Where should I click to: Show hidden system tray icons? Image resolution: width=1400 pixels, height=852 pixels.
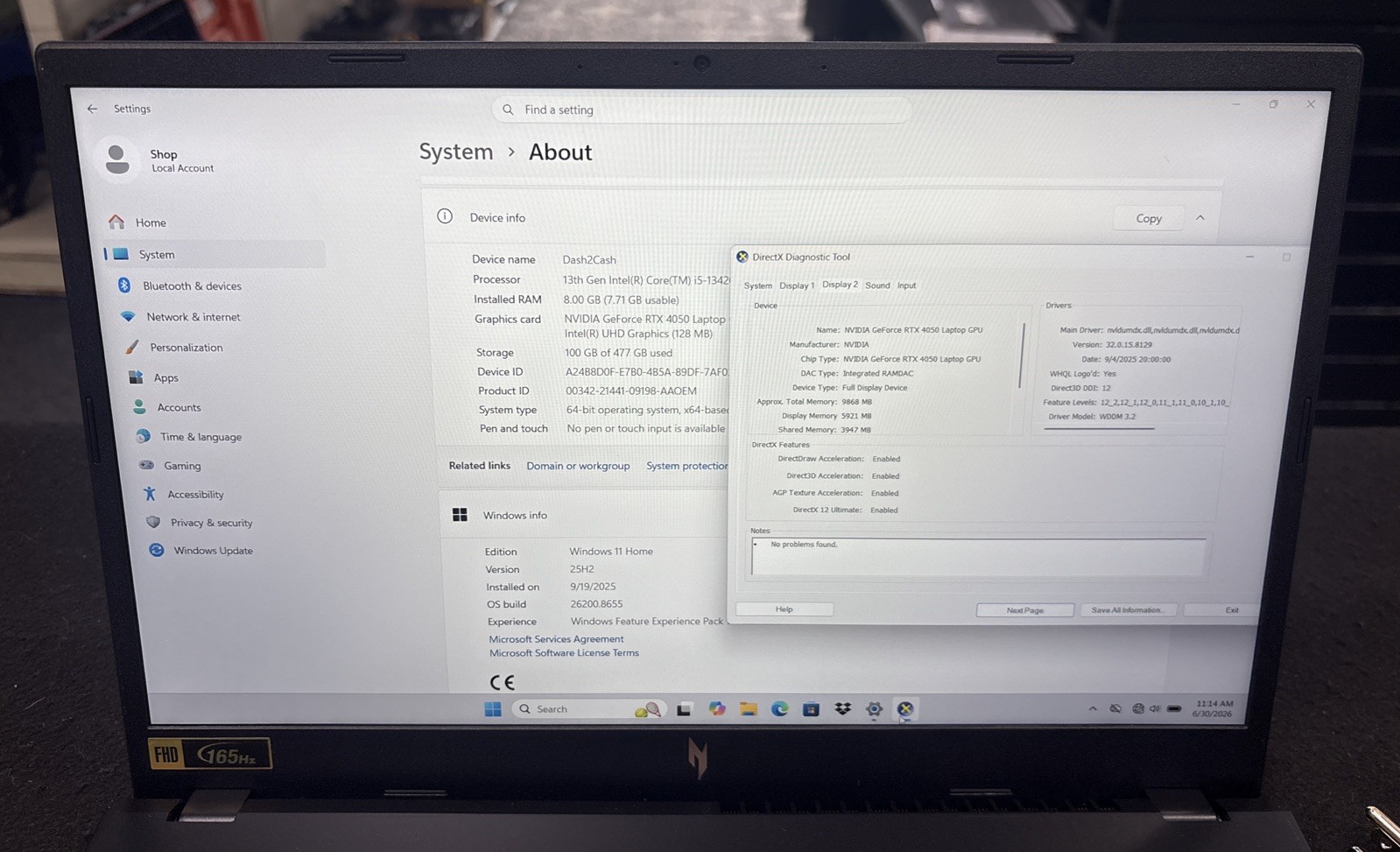[x=1093, y=708]
